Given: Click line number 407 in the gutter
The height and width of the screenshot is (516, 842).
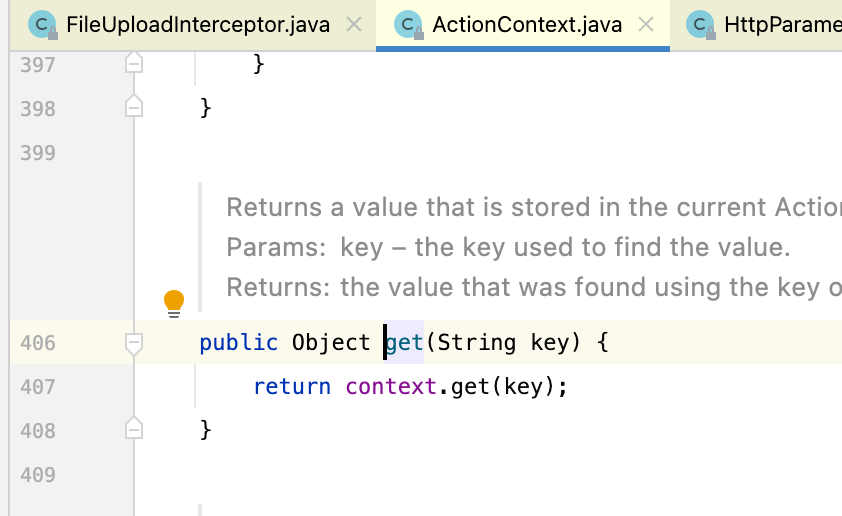Looking at the screenshot, I should (x=38, y=387).
